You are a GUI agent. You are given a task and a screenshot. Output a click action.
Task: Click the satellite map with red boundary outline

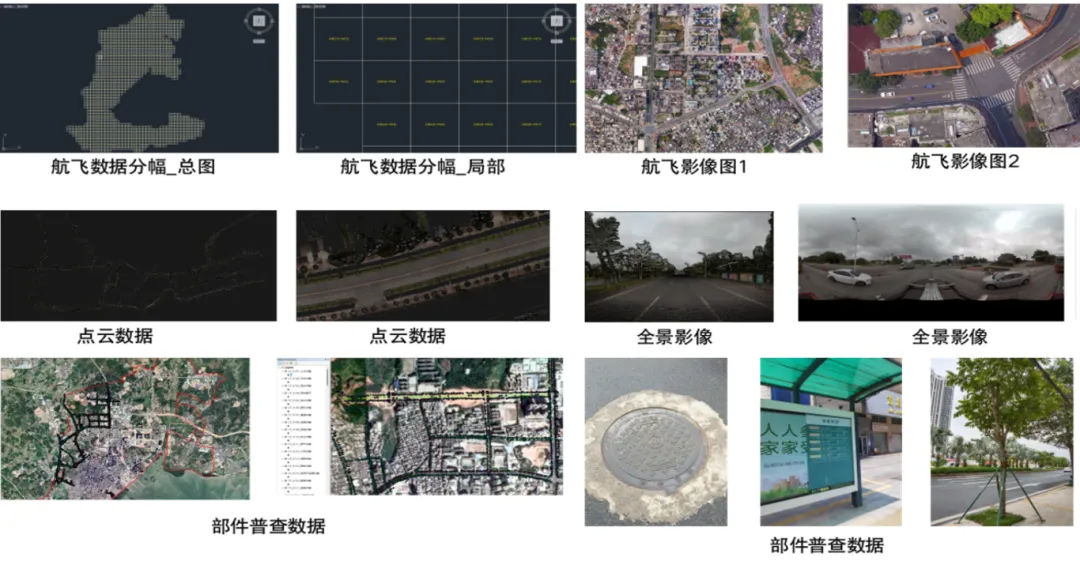coord(125,428)
